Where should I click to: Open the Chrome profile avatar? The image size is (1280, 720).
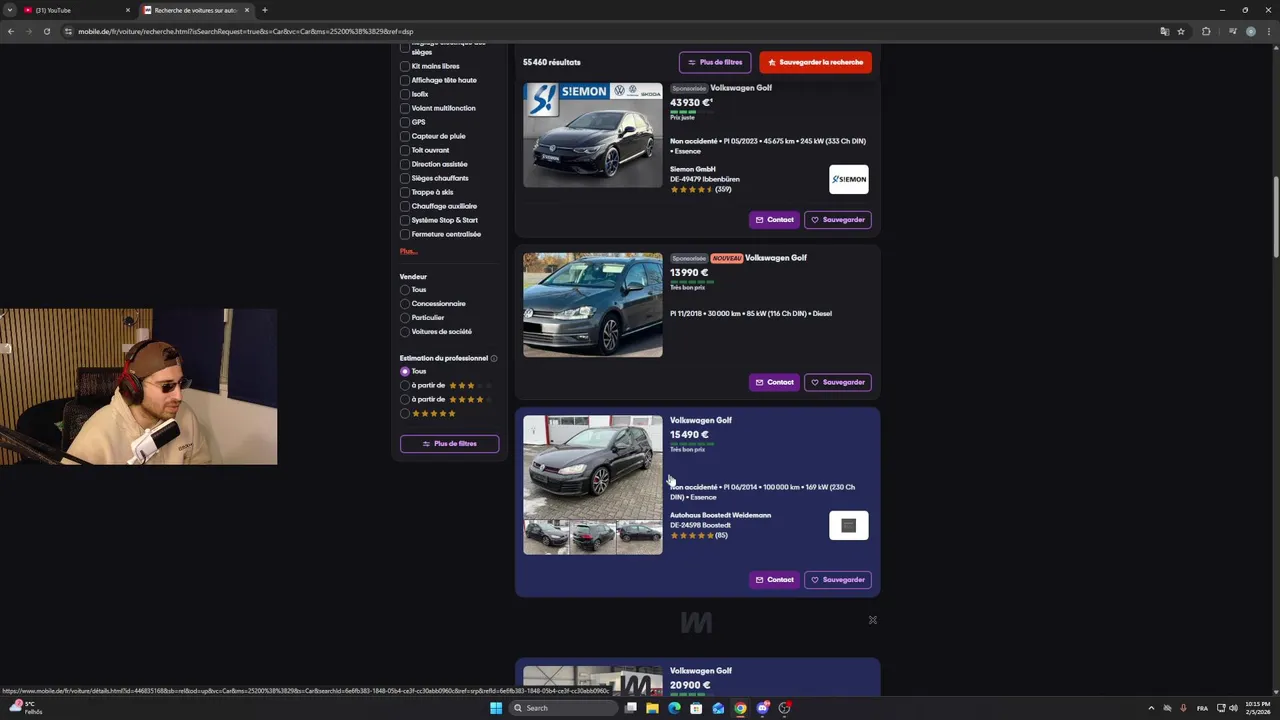(1250, 31)
